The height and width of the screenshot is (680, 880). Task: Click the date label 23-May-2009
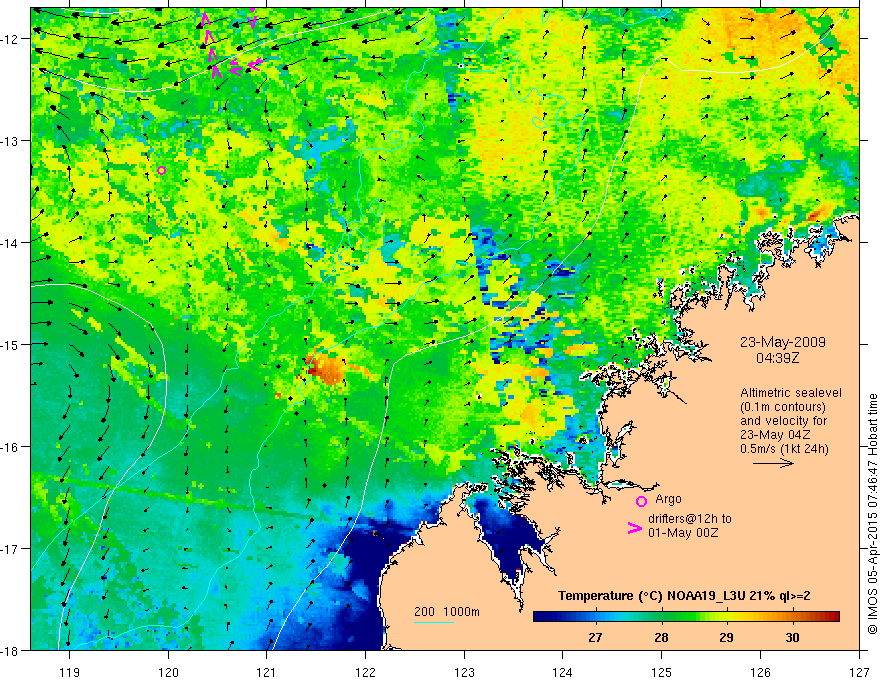[x=782, y=342]
